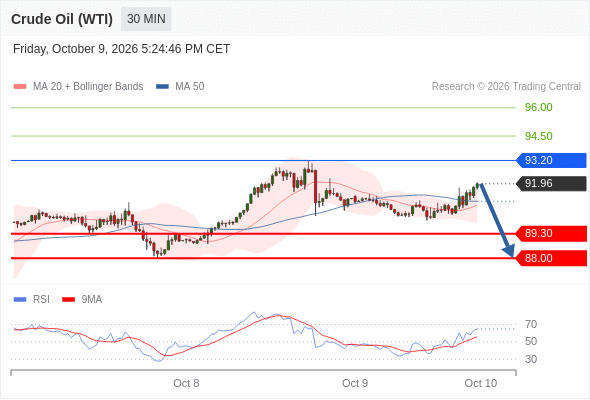590x400 pixels.
Task: Click the MA 20 + Bollinger Bands swatch
Action: tap(20, 87)
